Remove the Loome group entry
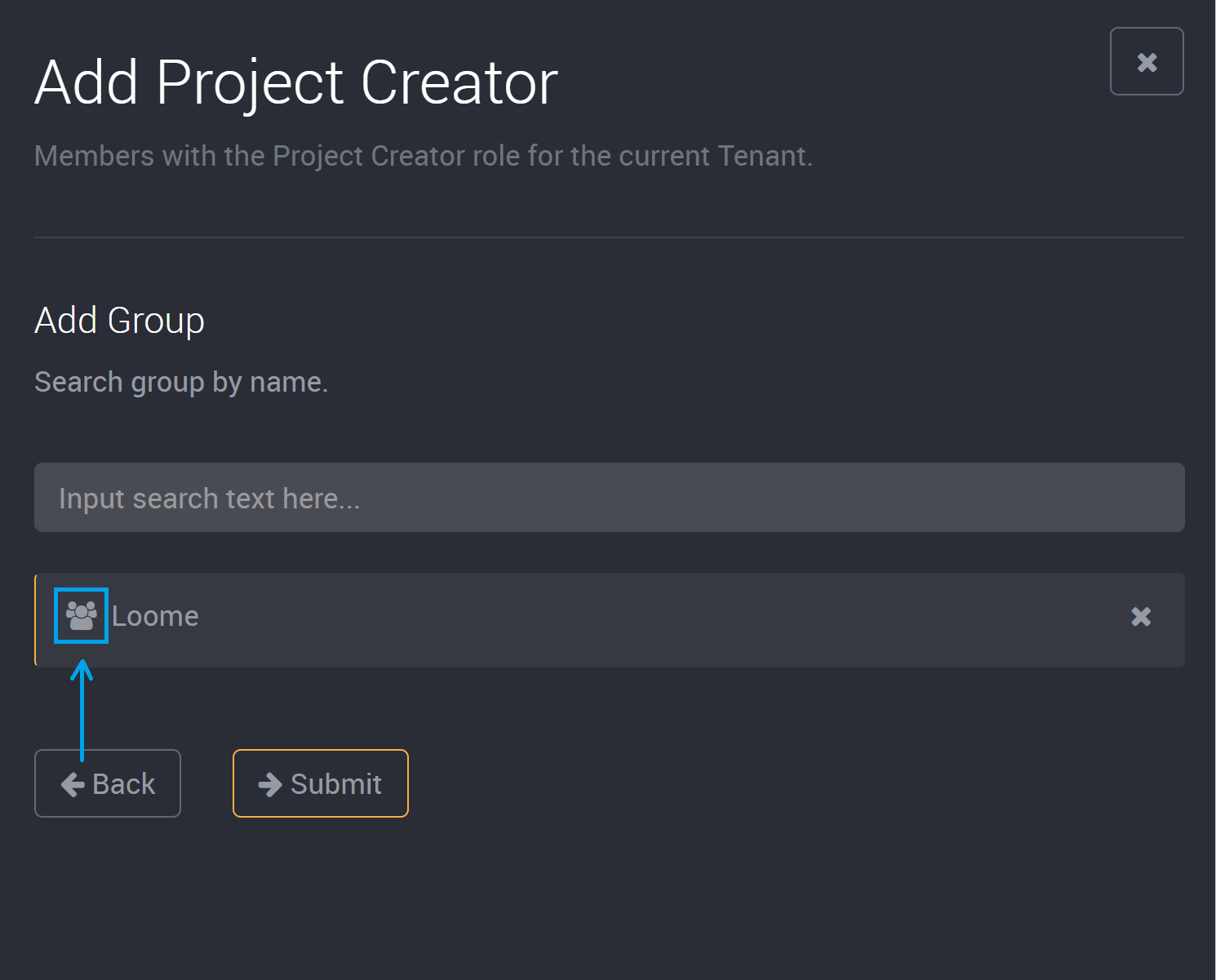Viewport: 1216px width, 980px height. coord(1141,617)
